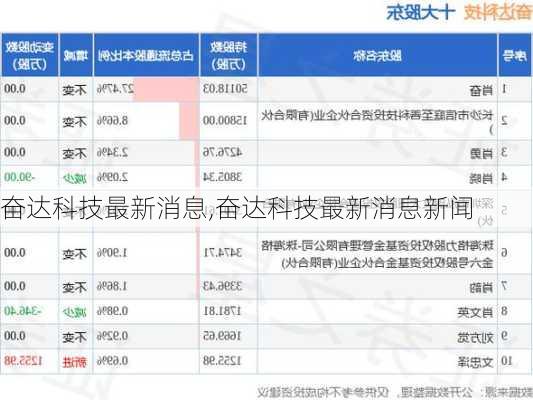This screenshot has width=533, height=400.
Task: Click the 占总流通股本比例 column header
Action: tap(146, 55)
